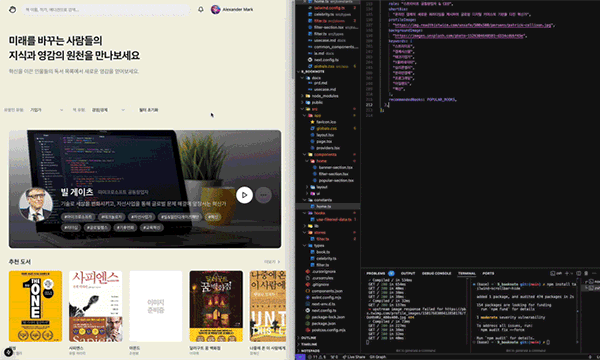This screenshot has height=360, width=600.
Task: Click the .cursorignore file icon
Action: tap(308, 272)
